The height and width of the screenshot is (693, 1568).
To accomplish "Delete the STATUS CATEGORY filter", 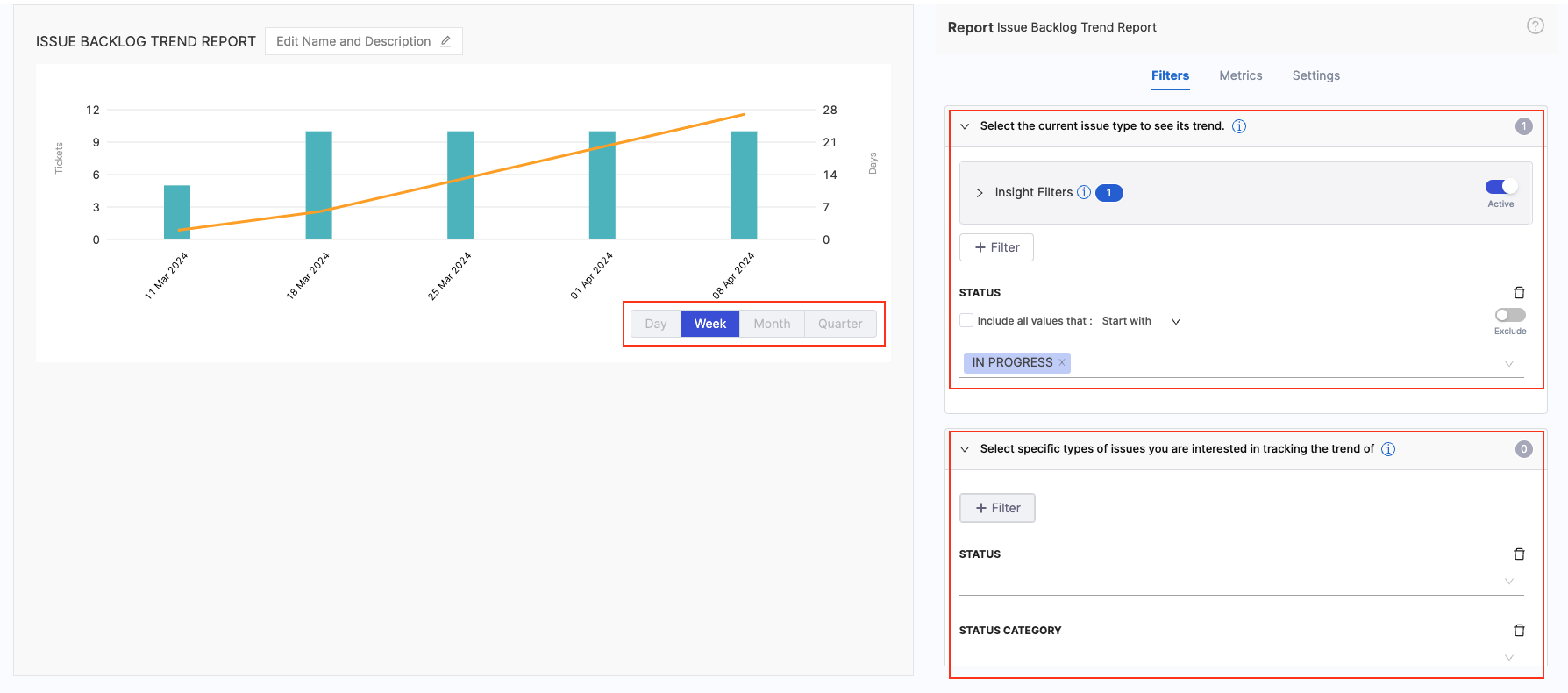I will (1519, 631).
